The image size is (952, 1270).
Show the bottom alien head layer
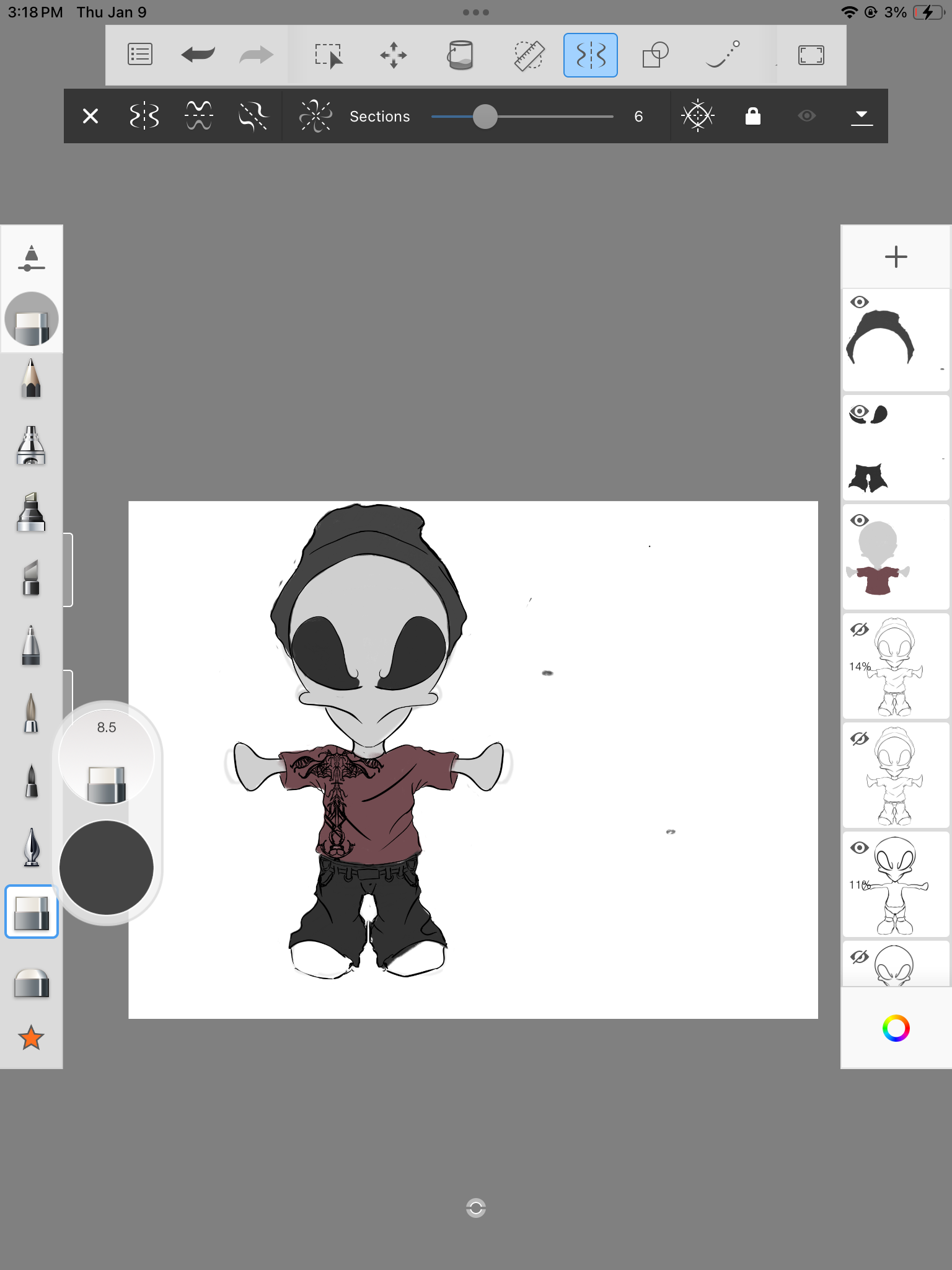859,957
